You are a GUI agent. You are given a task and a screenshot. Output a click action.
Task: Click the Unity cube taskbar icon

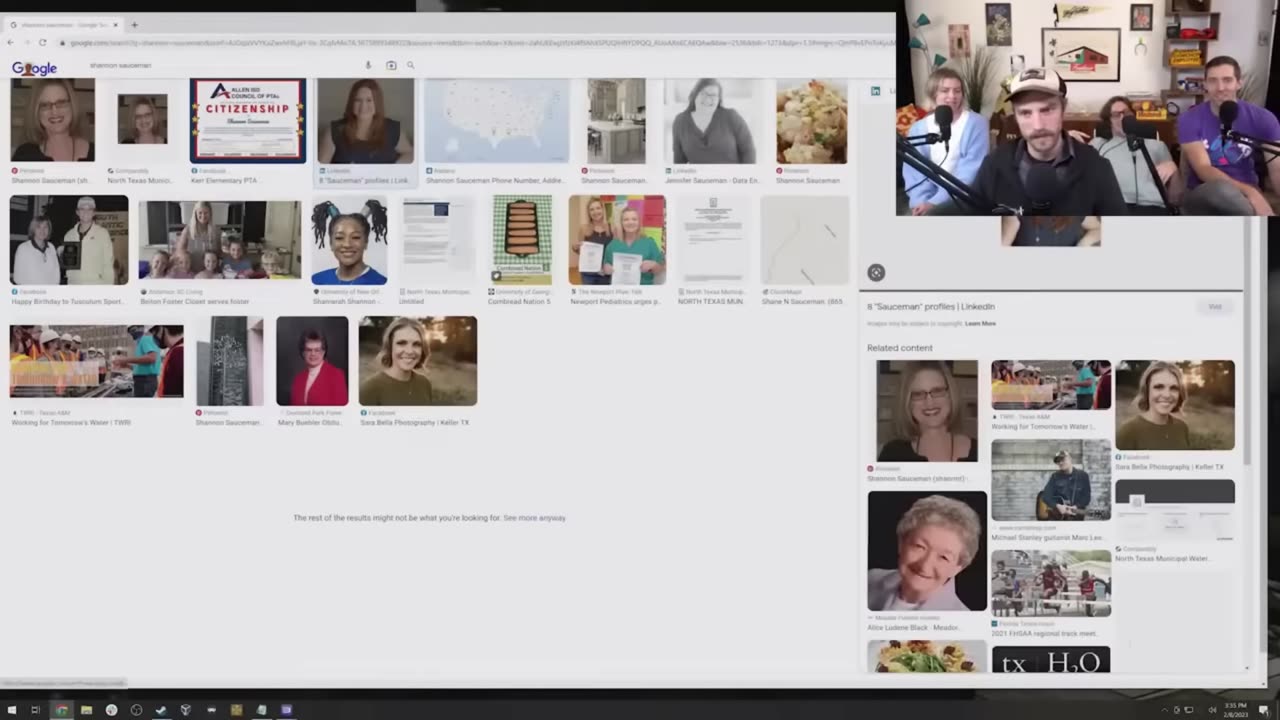(186, 710)
